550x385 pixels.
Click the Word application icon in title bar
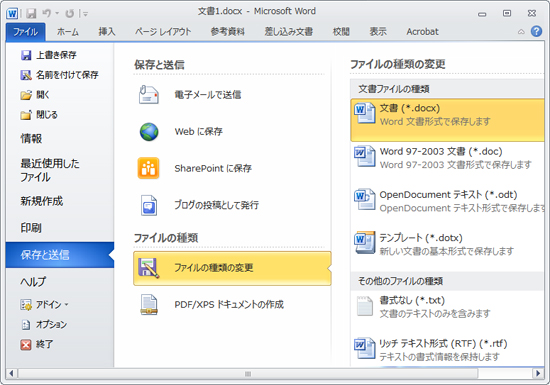point(12,13)
